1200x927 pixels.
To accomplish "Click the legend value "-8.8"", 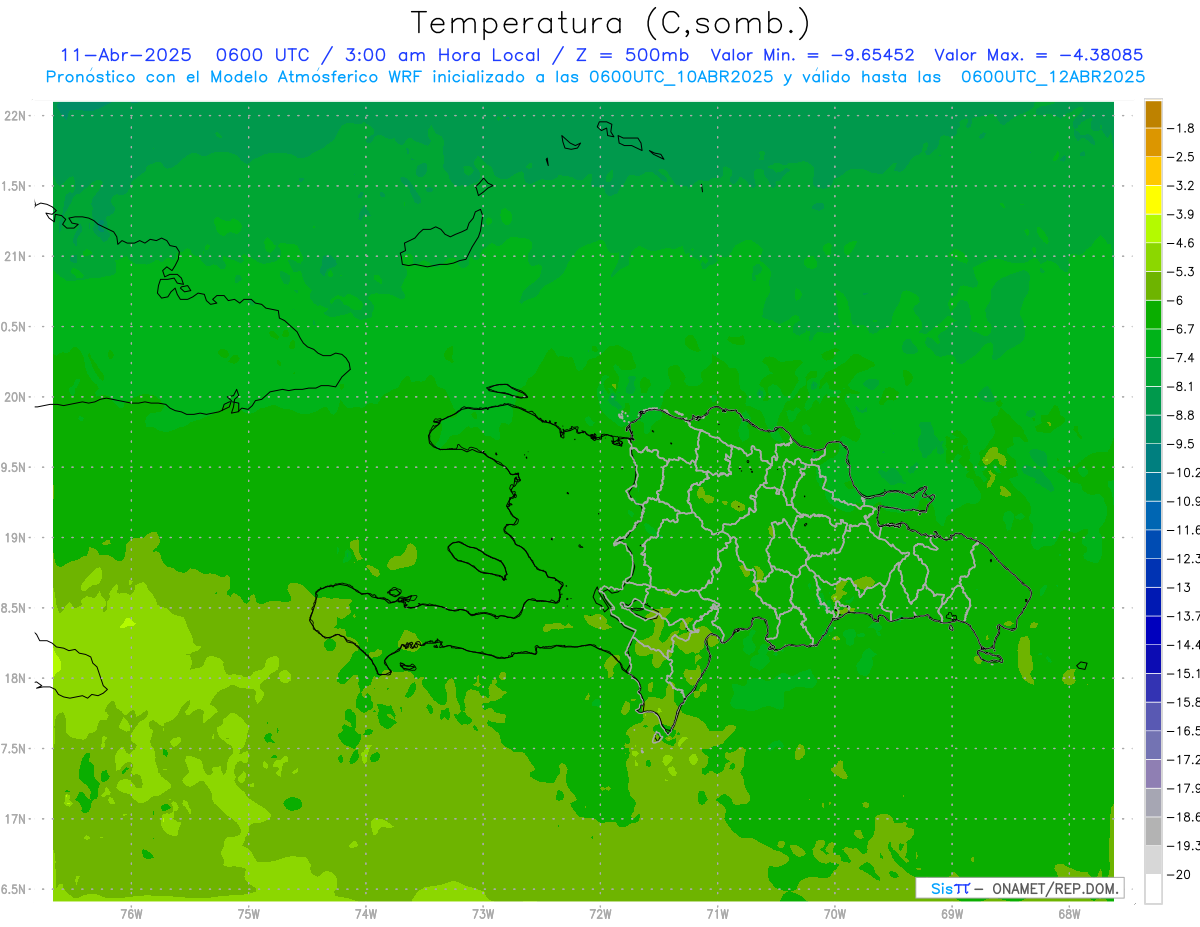I will (1180, 415).
